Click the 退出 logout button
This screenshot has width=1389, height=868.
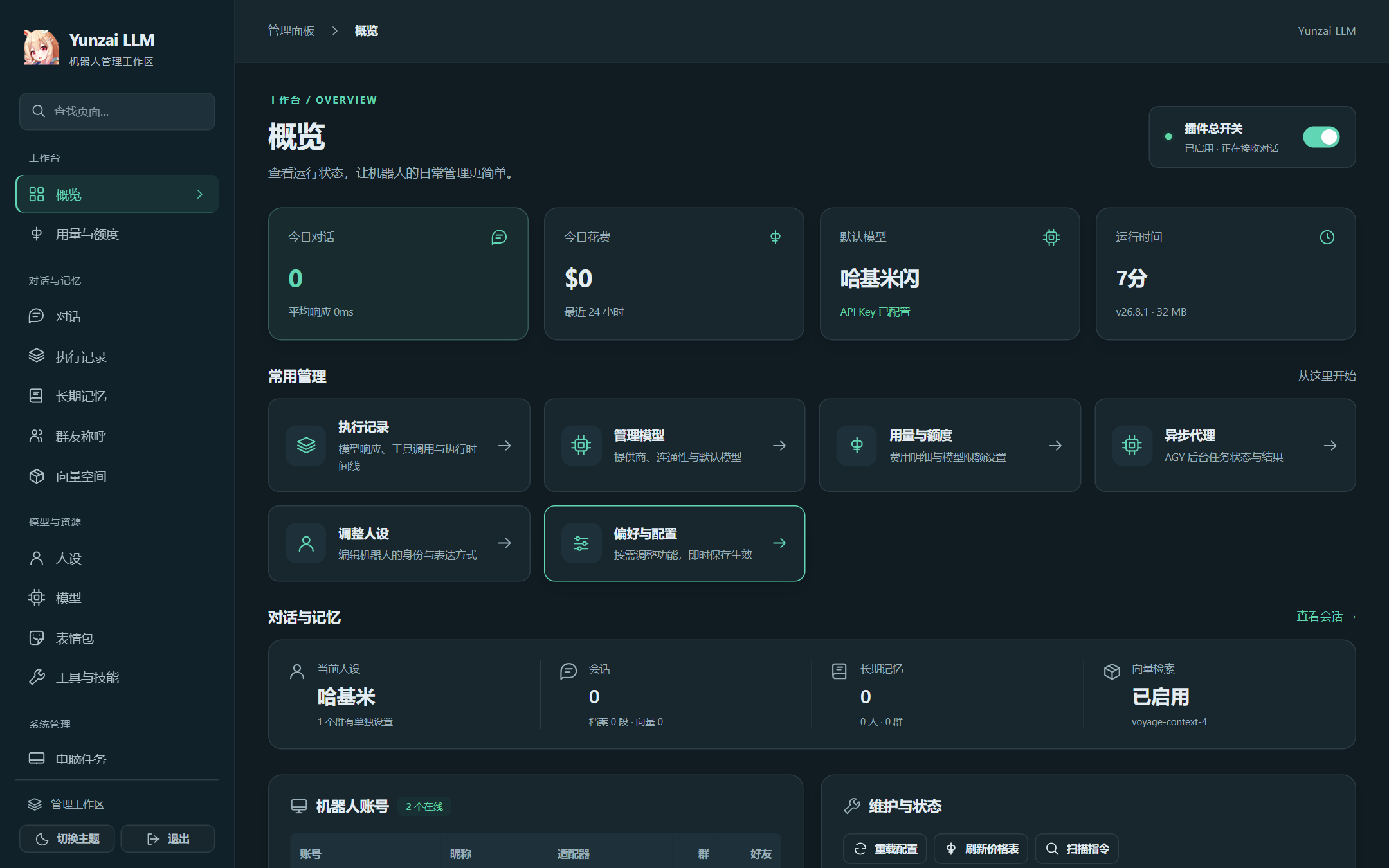point(168,838)
